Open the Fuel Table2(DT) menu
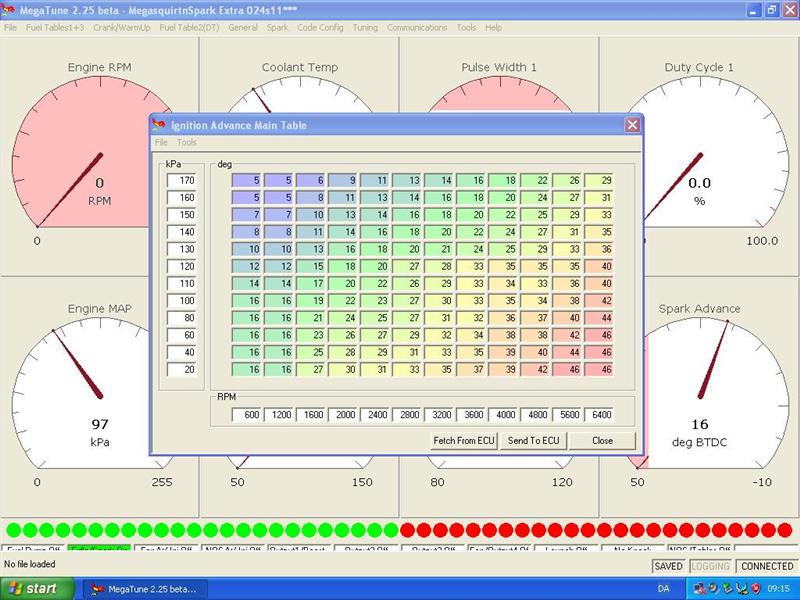 (189, 28)
